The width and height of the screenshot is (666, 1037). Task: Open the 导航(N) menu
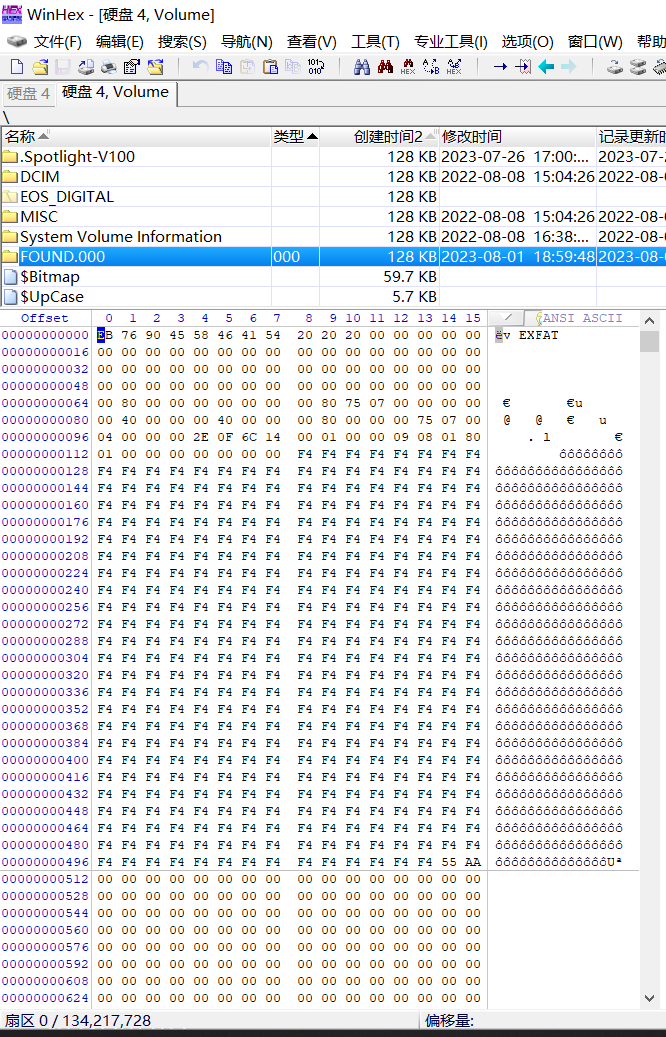click(246, 42)
